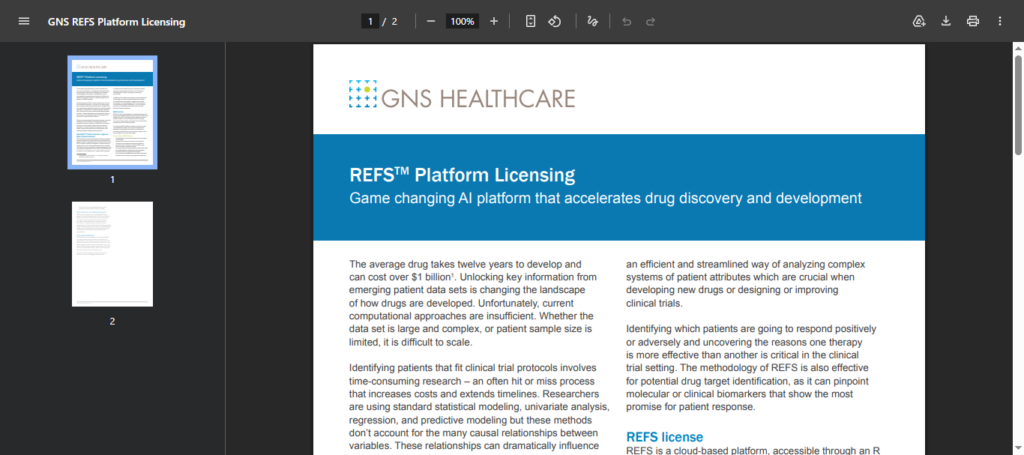Click the '1' label under first thumbnail

[x=112, y=179]
